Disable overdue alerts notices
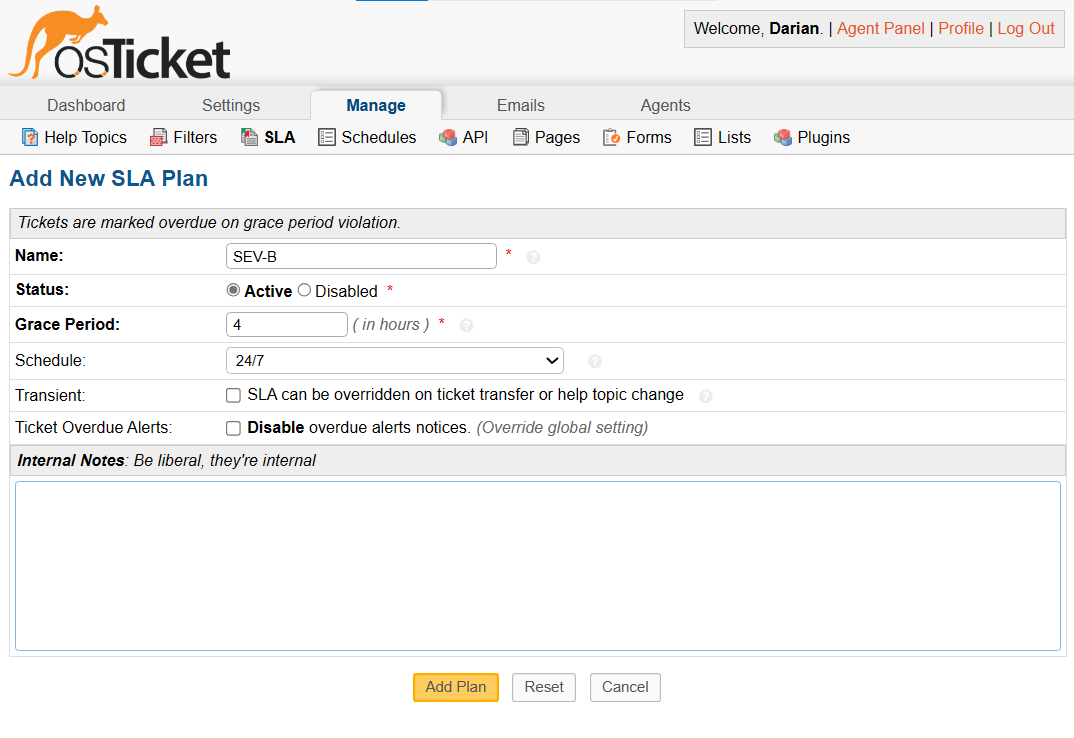1074x738 pixels. [233, 430]
